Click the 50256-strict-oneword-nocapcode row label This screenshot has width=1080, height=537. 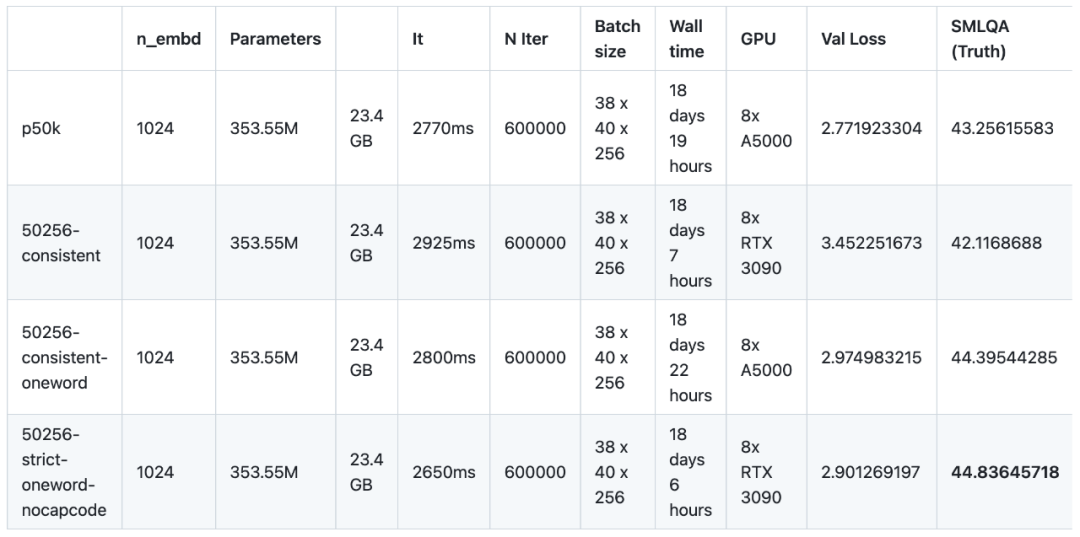[x=64, y=472]
